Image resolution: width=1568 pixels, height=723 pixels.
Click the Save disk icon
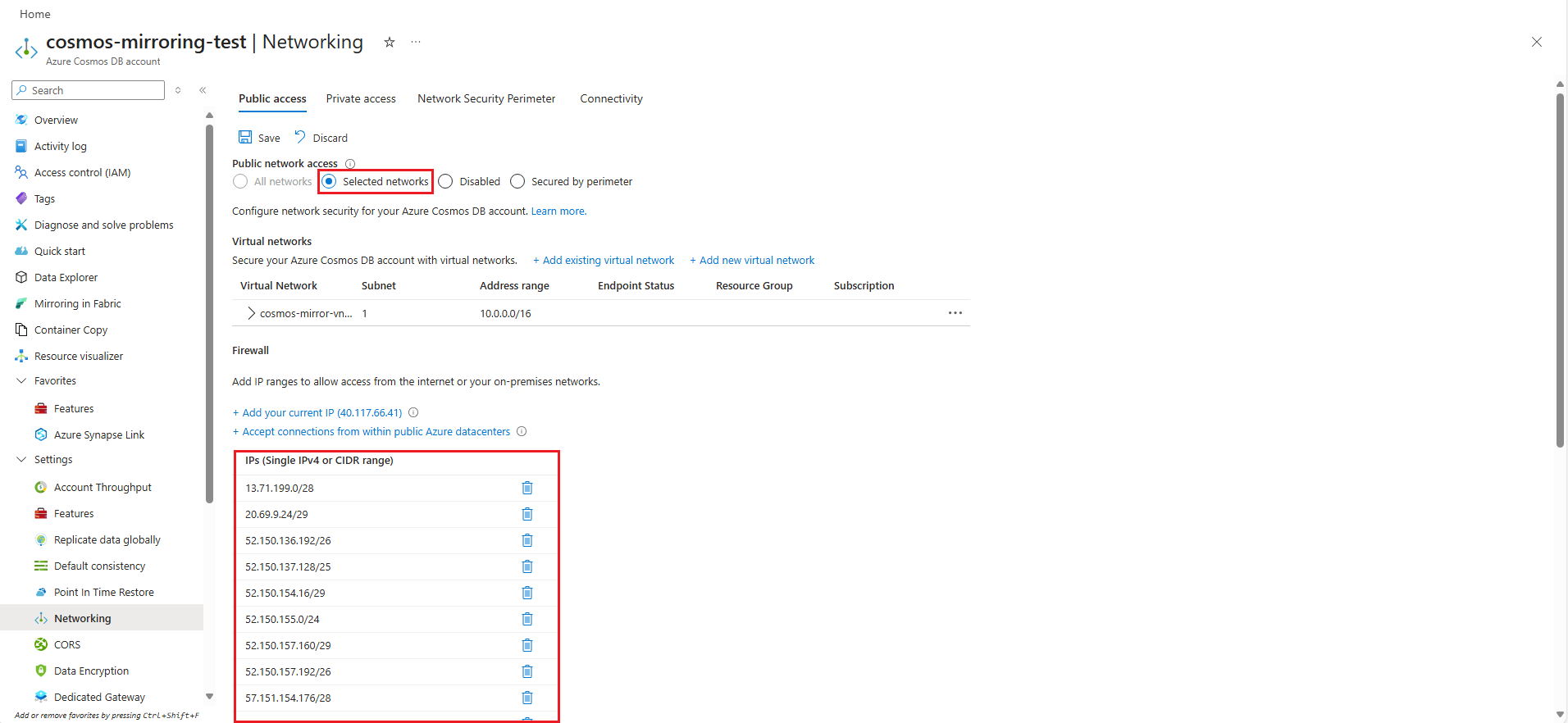tap(245, 137)
